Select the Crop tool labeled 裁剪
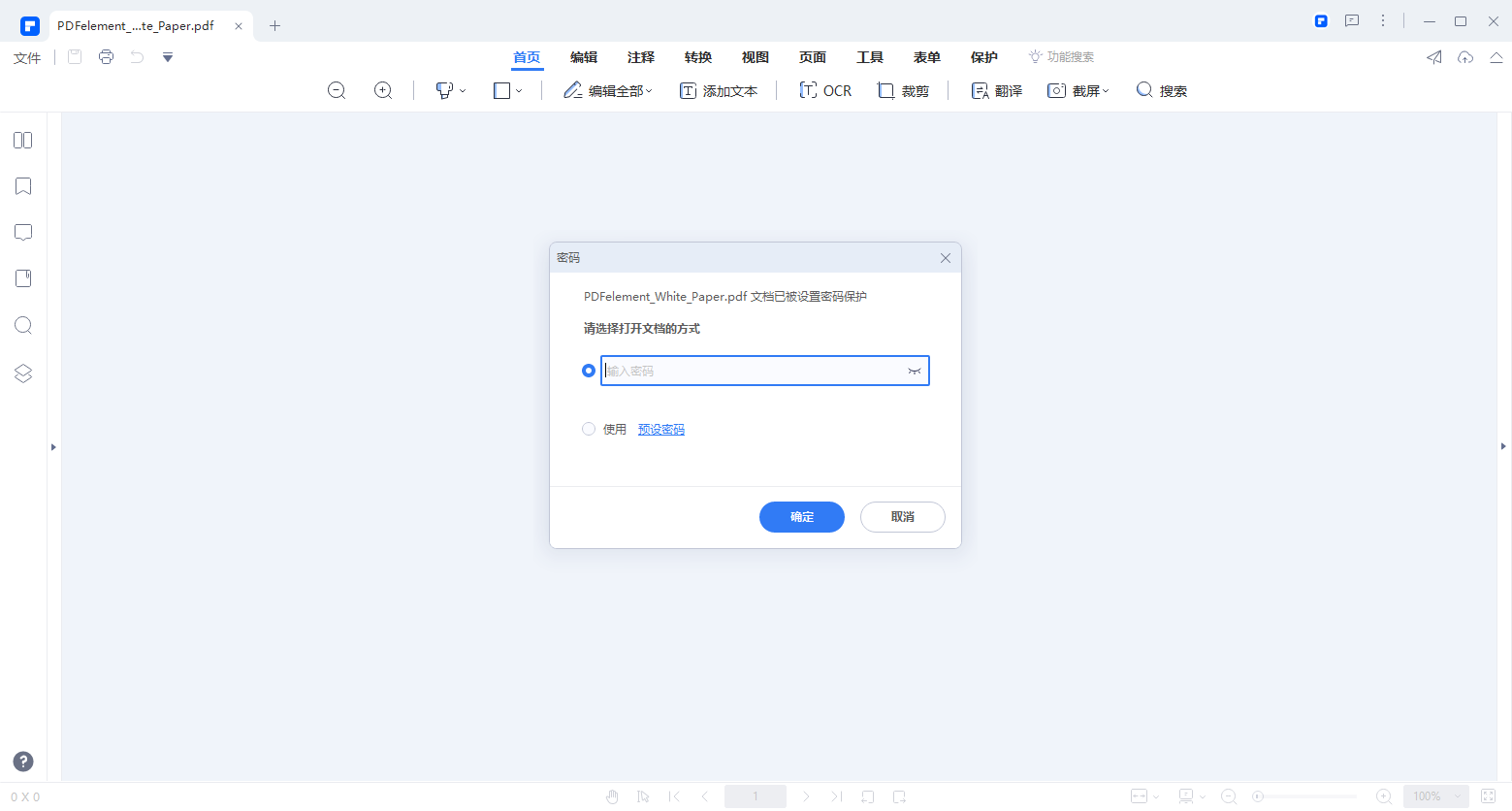This screenshot has height=811, width=1512. (903, 89)
